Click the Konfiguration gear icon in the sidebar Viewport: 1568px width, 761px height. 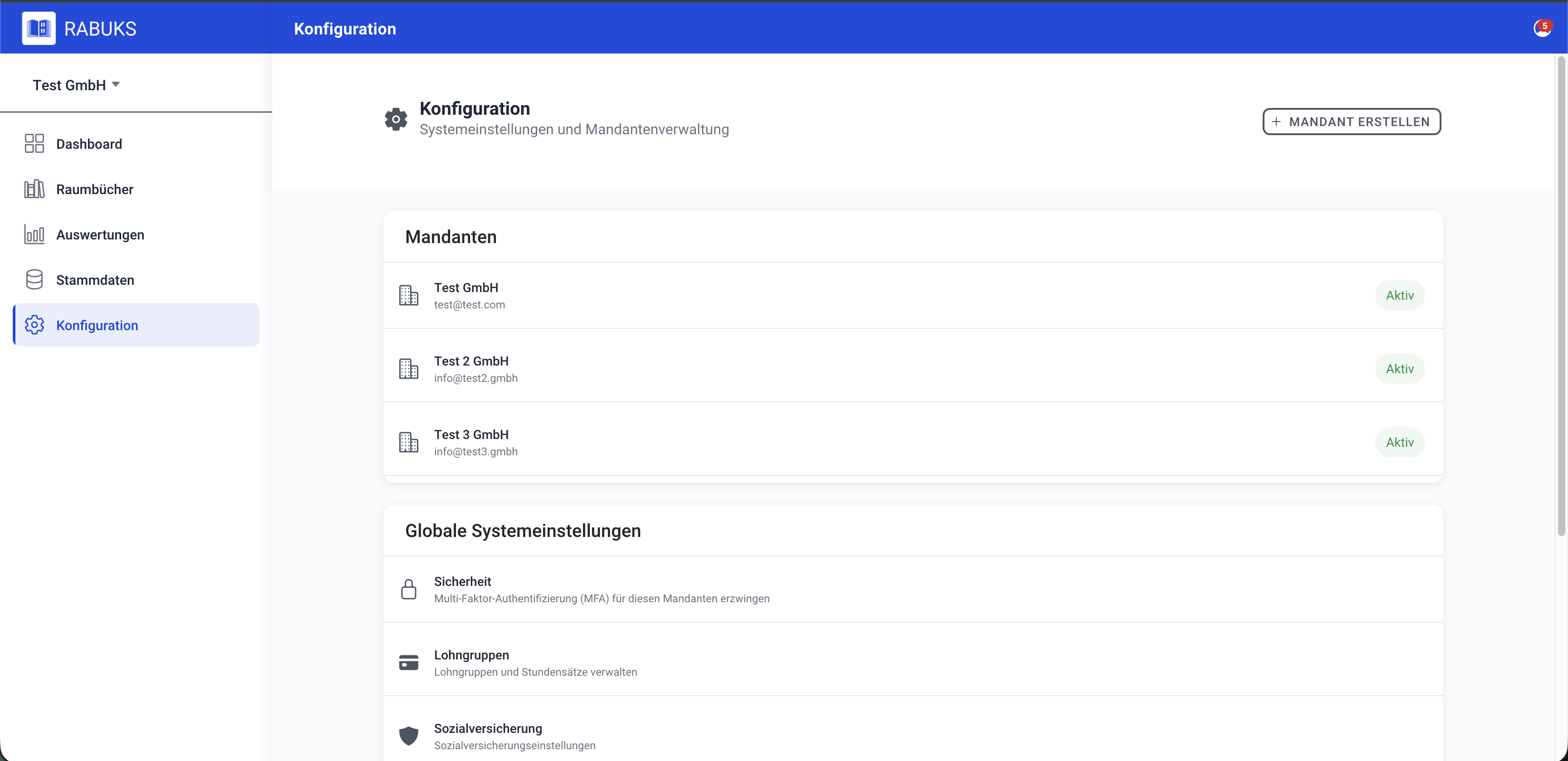coord(34,325)
